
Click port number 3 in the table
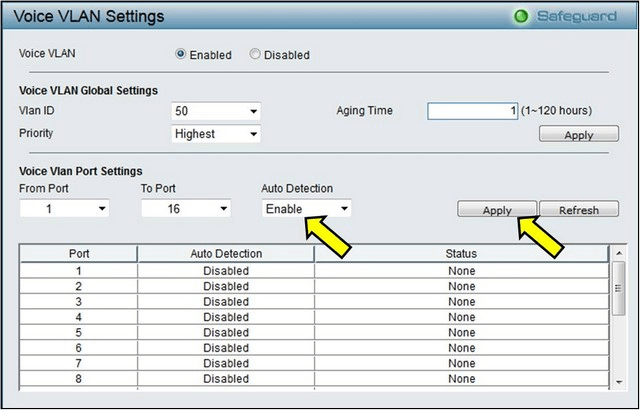click(78, 302)
